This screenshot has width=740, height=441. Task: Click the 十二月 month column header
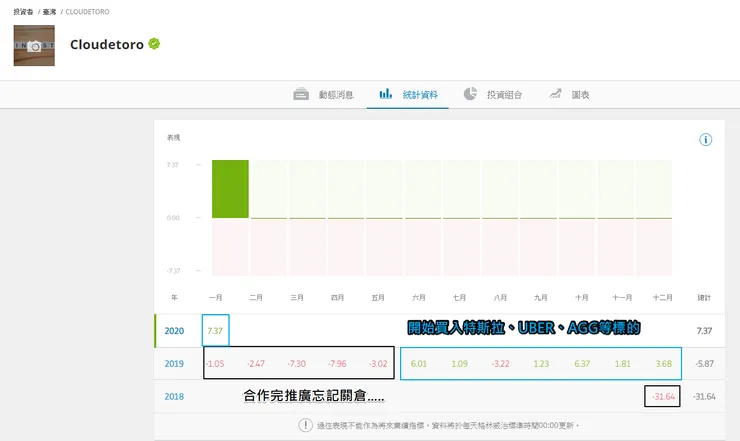663,297
